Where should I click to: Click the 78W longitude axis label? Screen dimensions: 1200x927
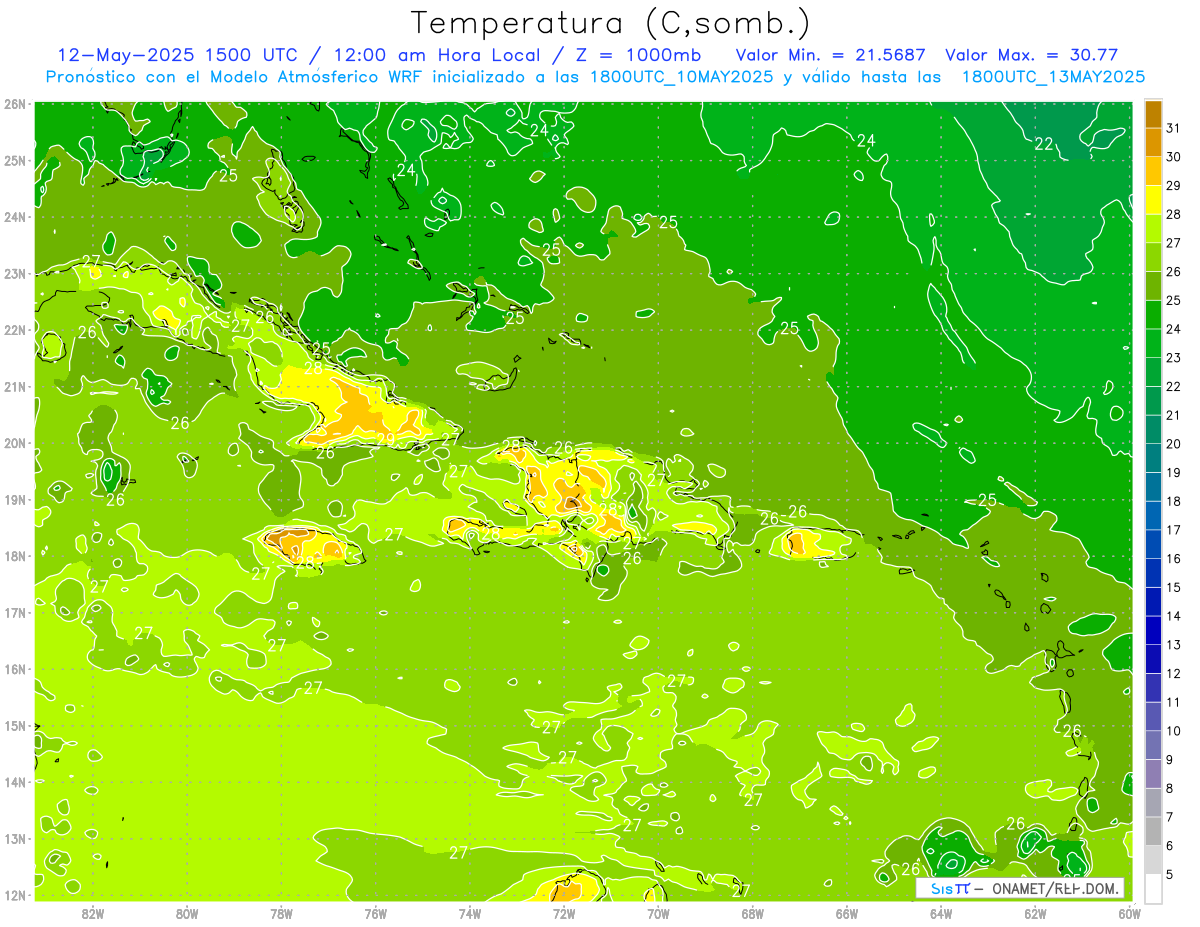(281, 913)
